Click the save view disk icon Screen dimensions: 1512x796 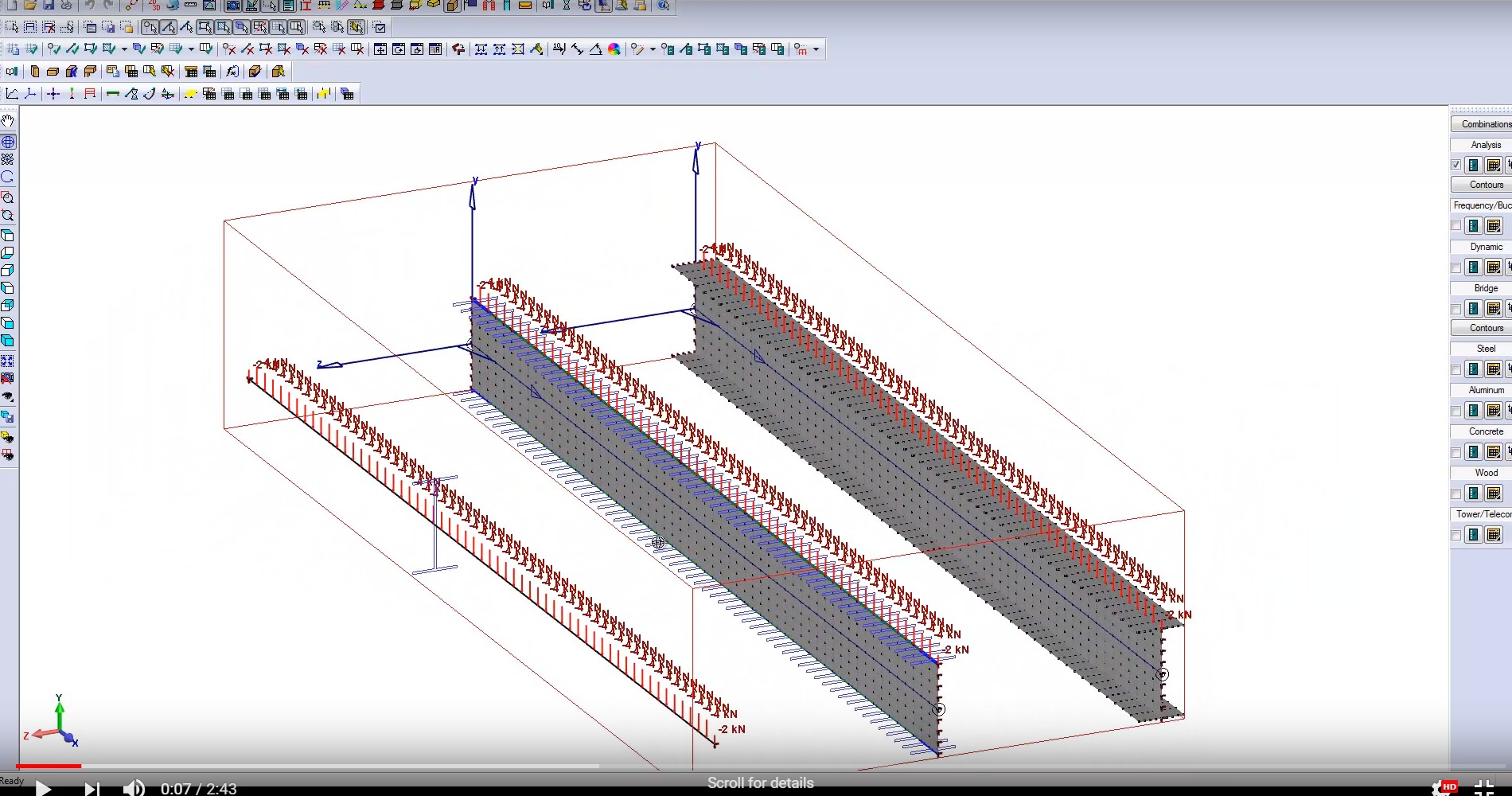click(x=8, y=416)
